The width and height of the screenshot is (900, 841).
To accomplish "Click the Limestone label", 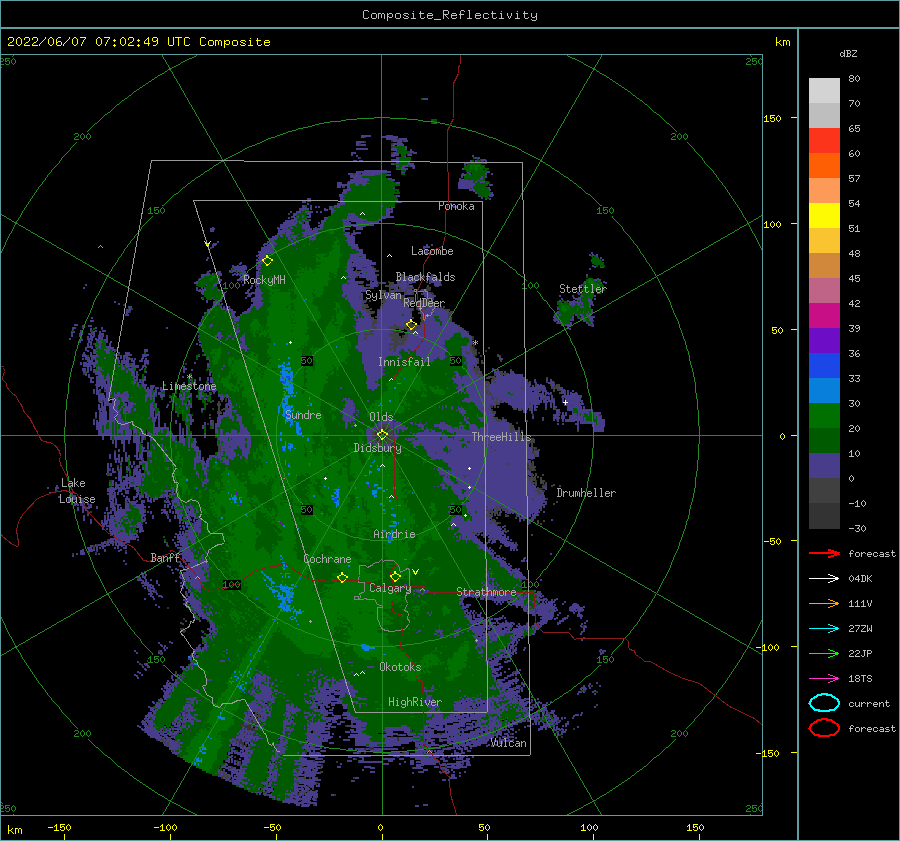I will (x=189, y=386).
